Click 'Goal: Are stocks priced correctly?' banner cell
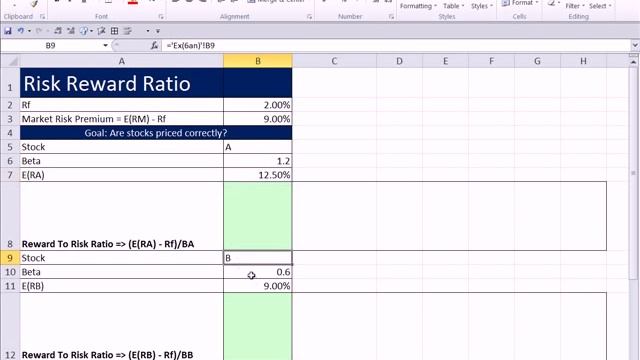The width and height of the screenshot is (640, 360). tap(156, 133)
